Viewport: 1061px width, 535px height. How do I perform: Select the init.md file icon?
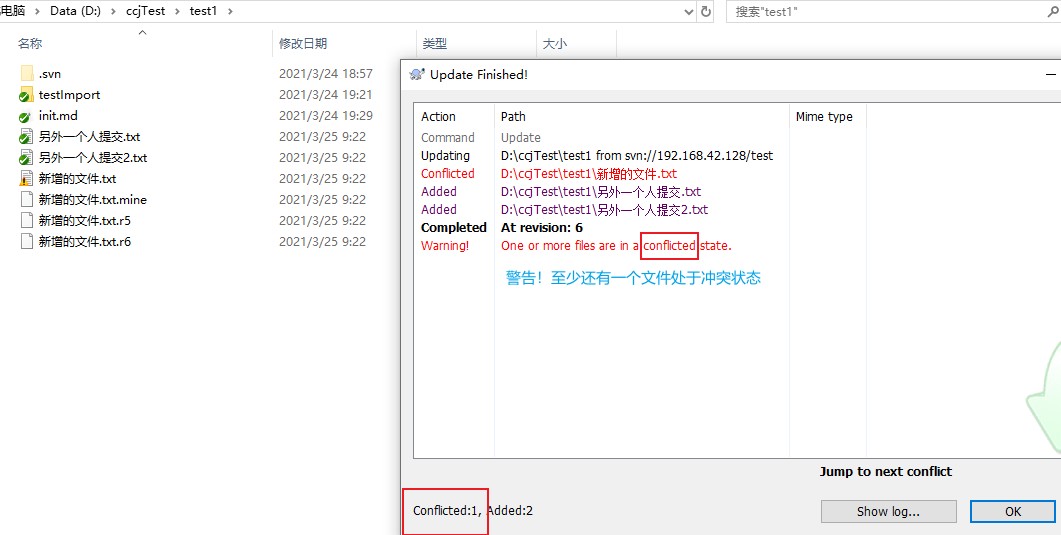26,116
